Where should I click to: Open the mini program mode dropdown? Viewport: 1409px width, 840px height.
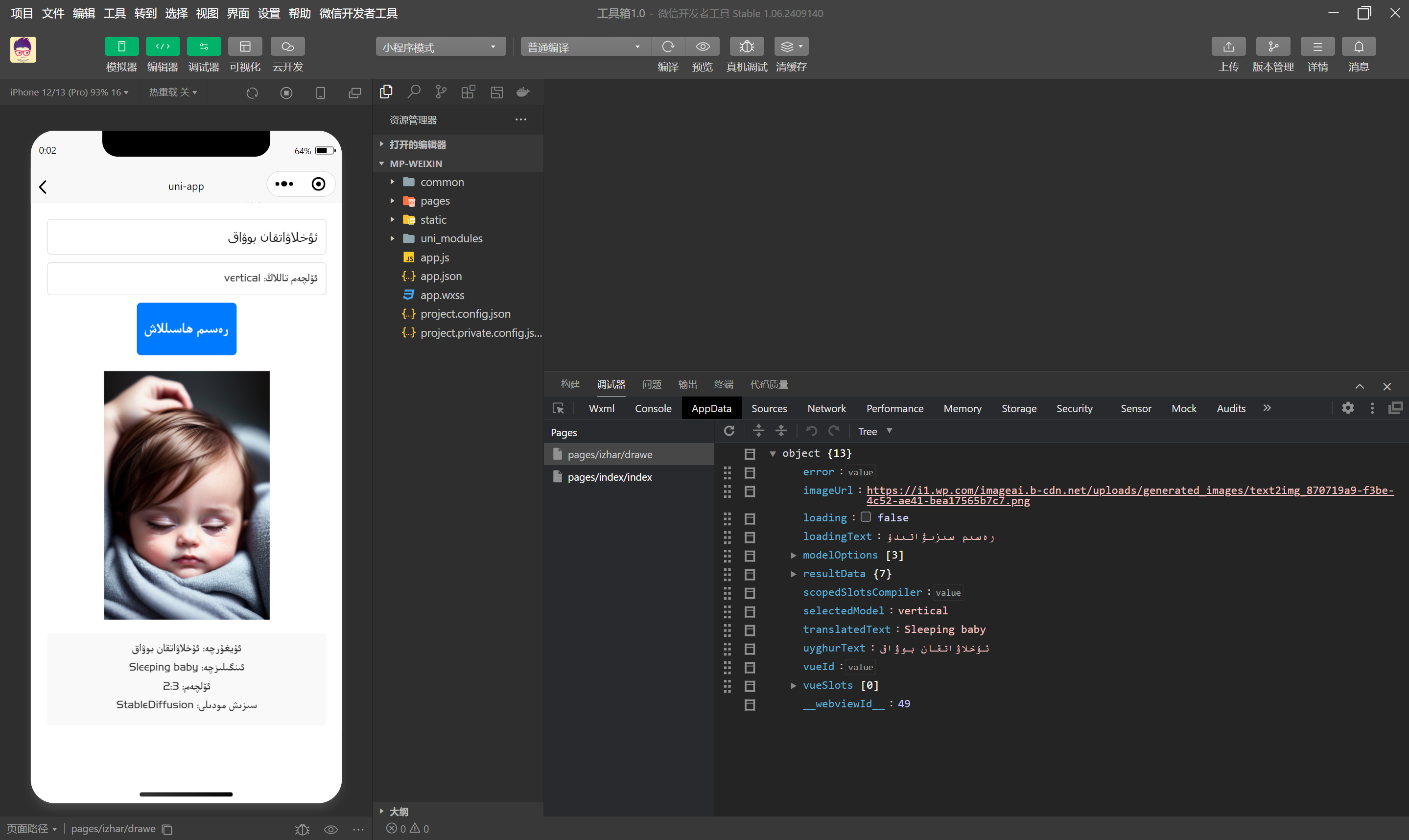(x=440, y=47)
